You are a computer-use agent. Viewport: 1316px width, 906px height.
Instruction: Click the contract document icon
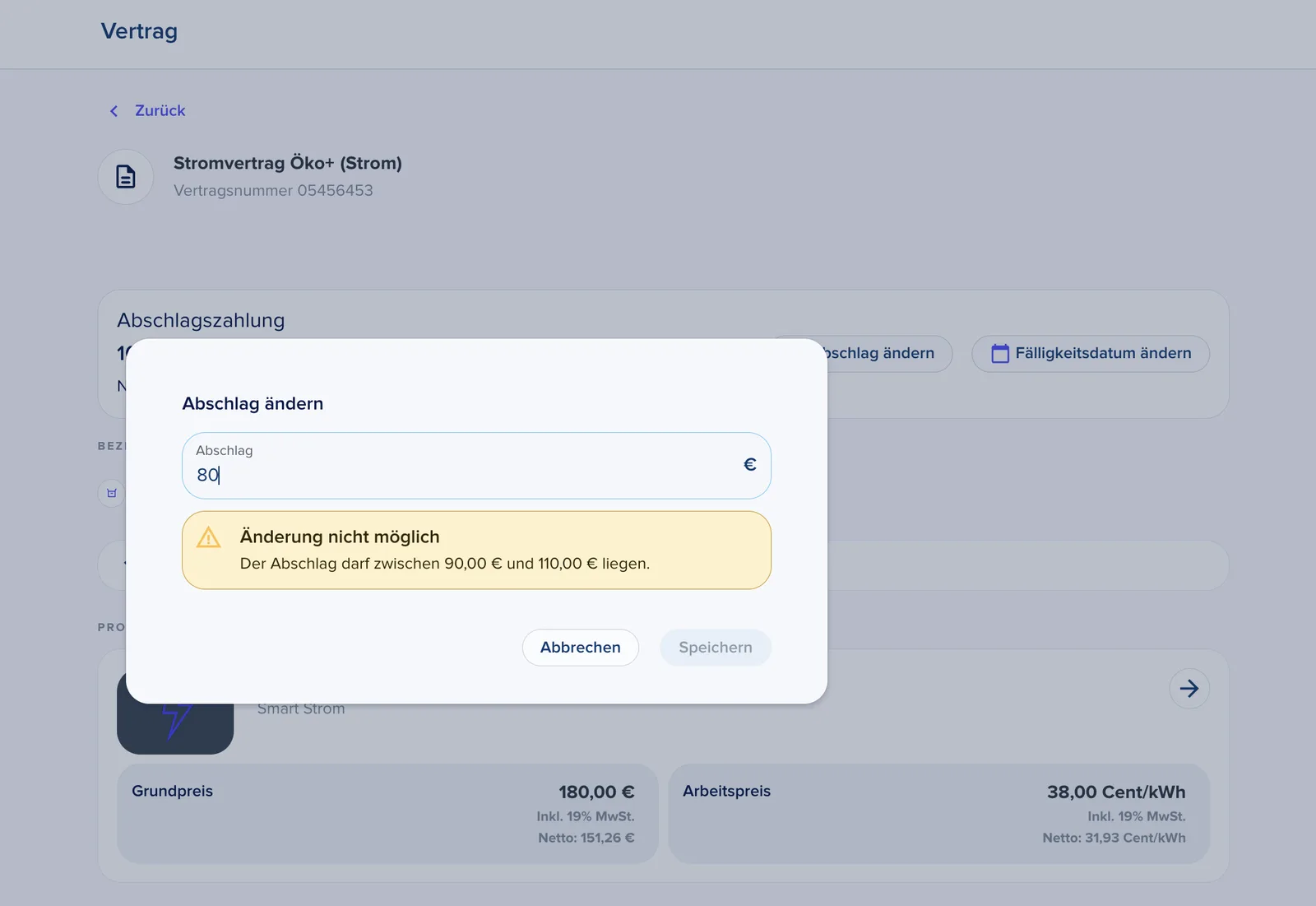point(126,177)
